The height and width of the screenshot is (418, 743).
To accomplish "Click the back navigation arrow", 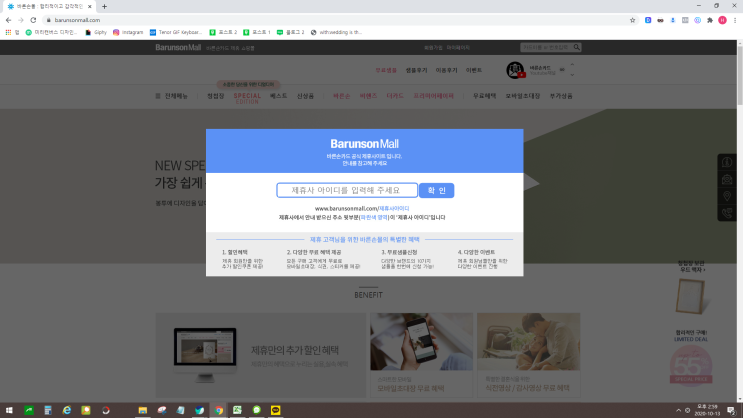I will click(9, 20).
